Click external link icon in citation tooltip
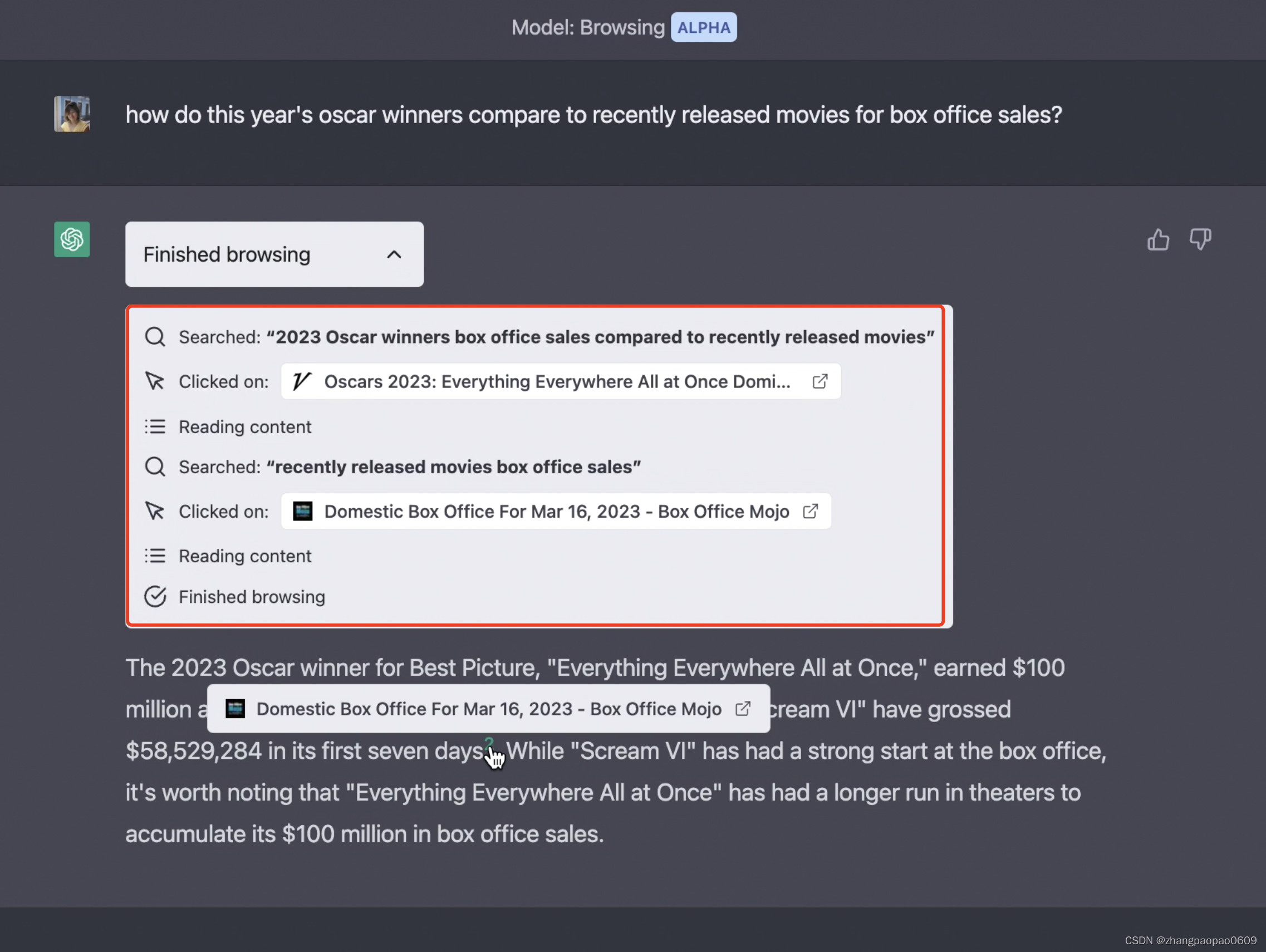The image size is (1266, 952). pos(742,709)
